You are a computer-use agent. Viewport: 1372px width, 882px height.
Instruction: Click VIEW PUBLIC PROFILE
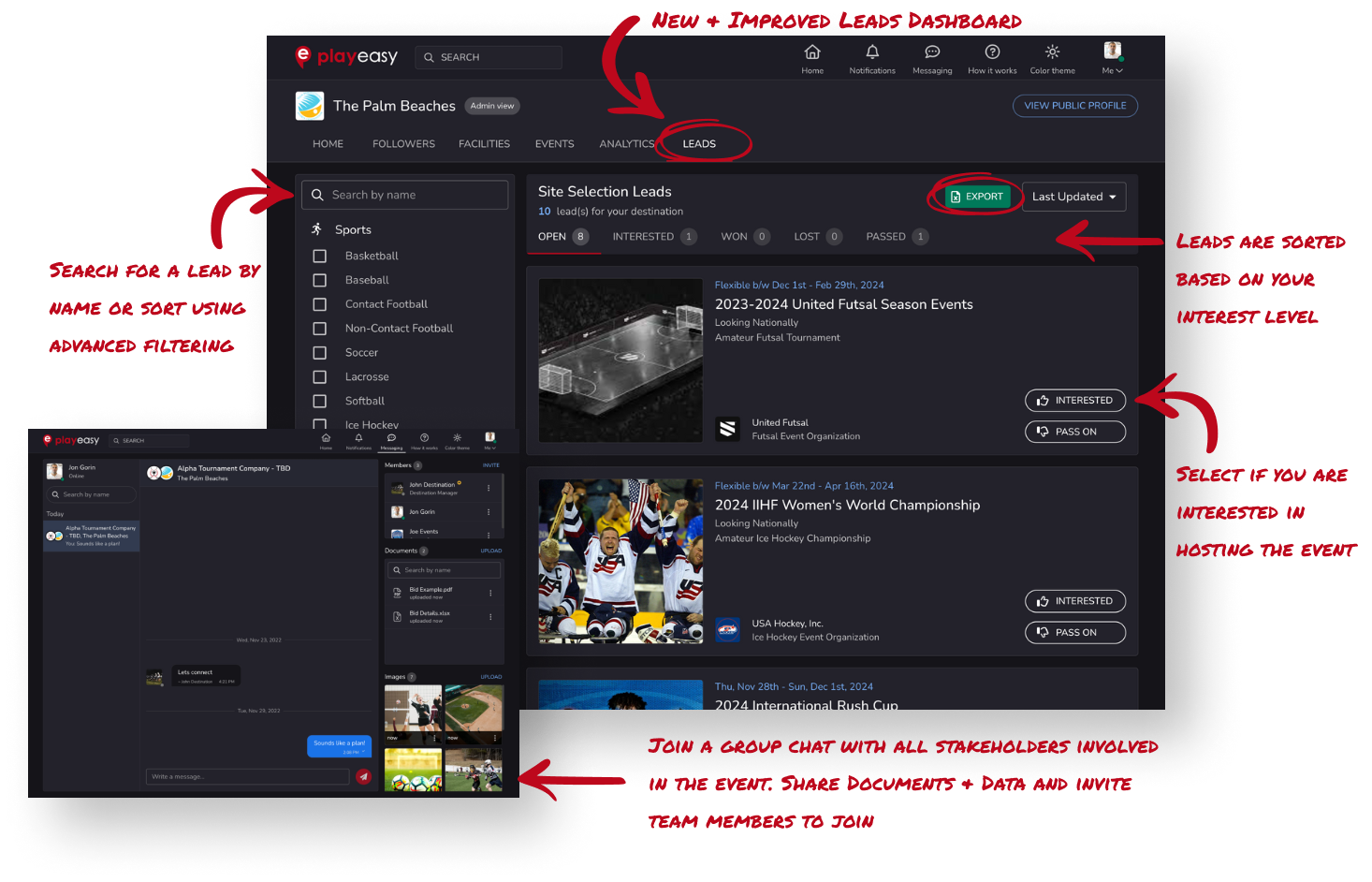1074,105
